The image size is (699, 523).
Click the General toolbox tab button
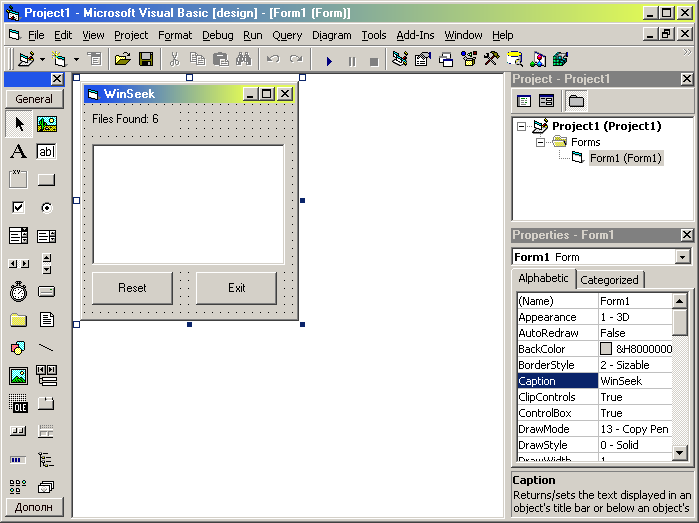coord(34,99)
